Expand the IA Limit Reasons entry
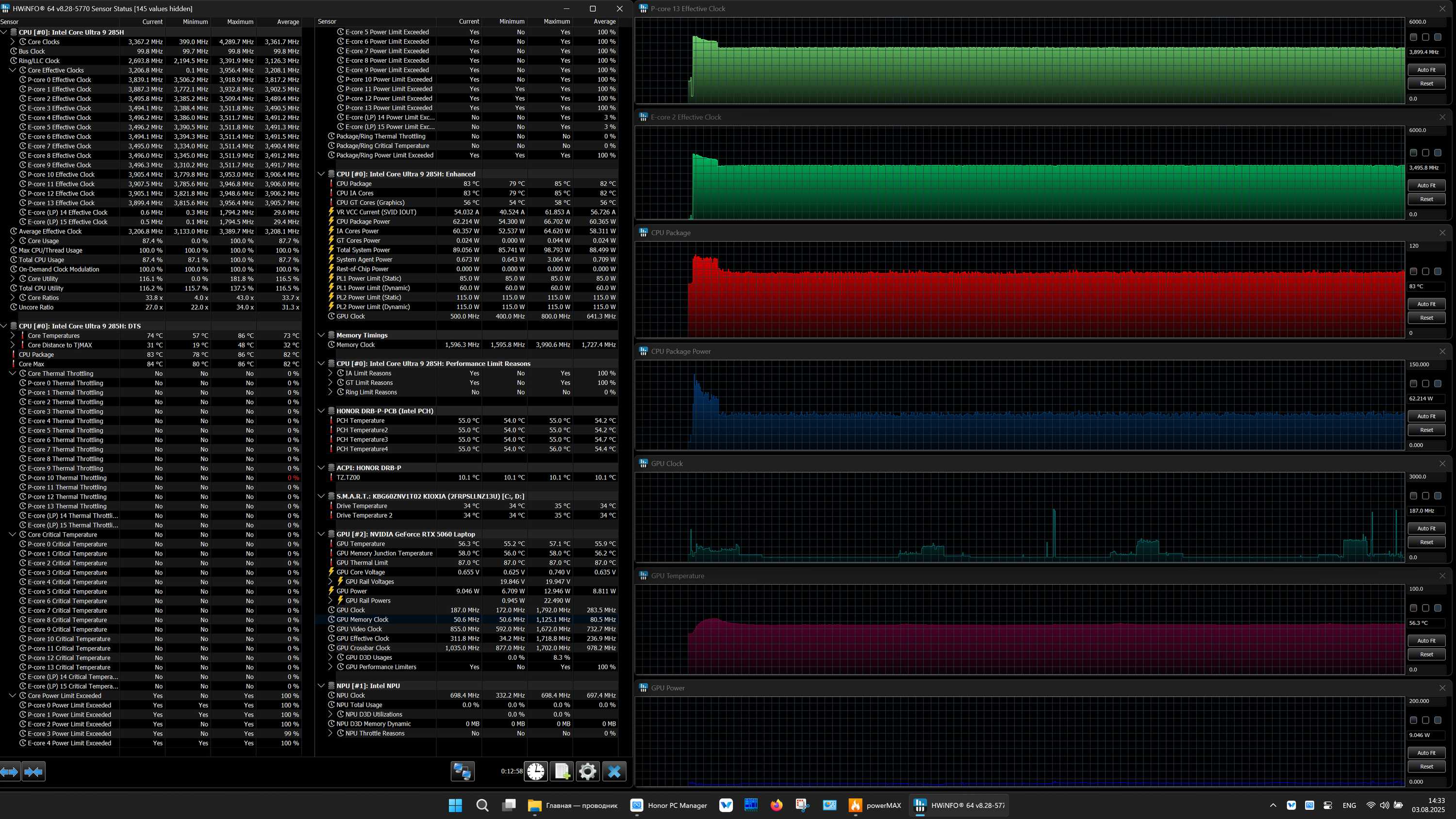The height and width of the screenshot is (819, 1456). coord(331,373)
